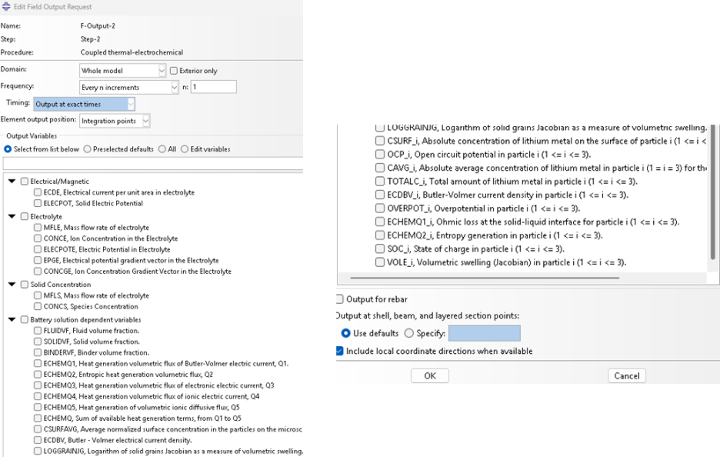Collapse the Electrical/Magnetic category
The width and height of the screenshot is (720, 458).
coord(12,181)
